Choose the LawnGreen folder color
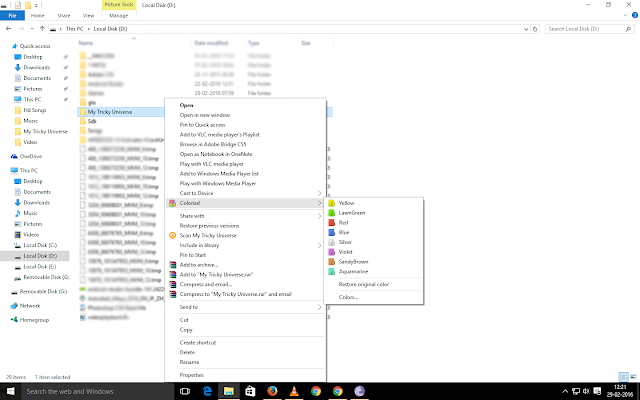Screen dimensions: 640x400 [373, 213]
